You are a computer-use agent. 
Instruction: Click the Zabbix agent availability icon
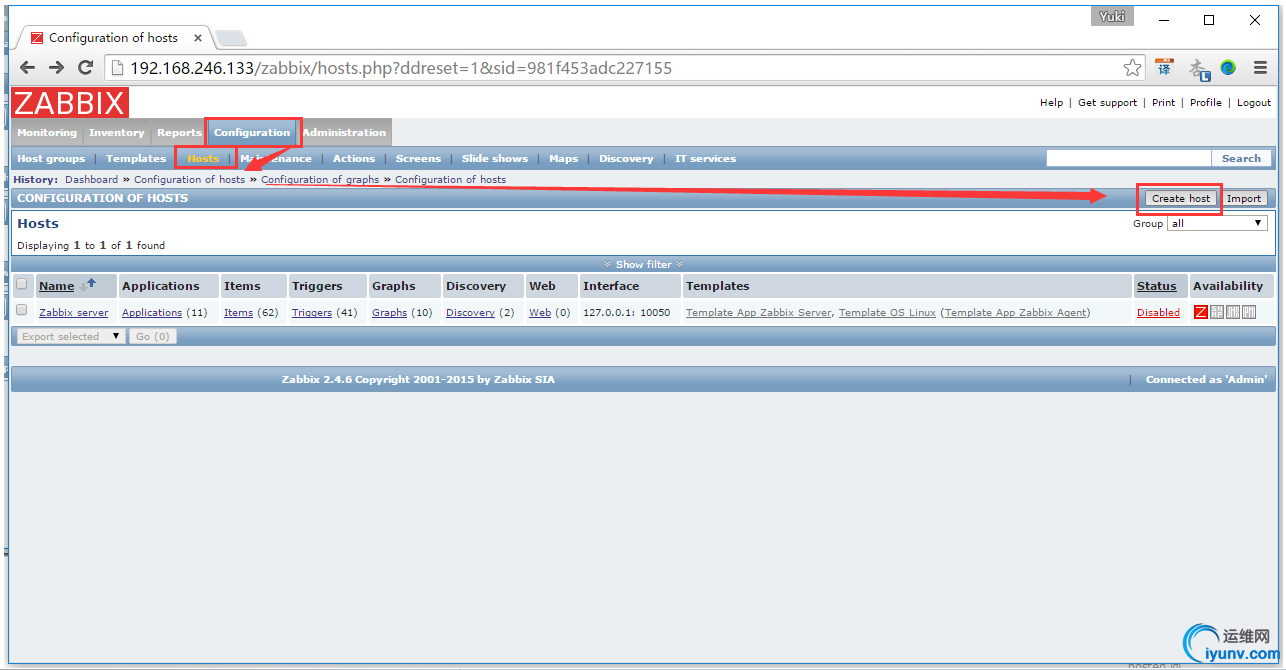[x=1200, y=313]
